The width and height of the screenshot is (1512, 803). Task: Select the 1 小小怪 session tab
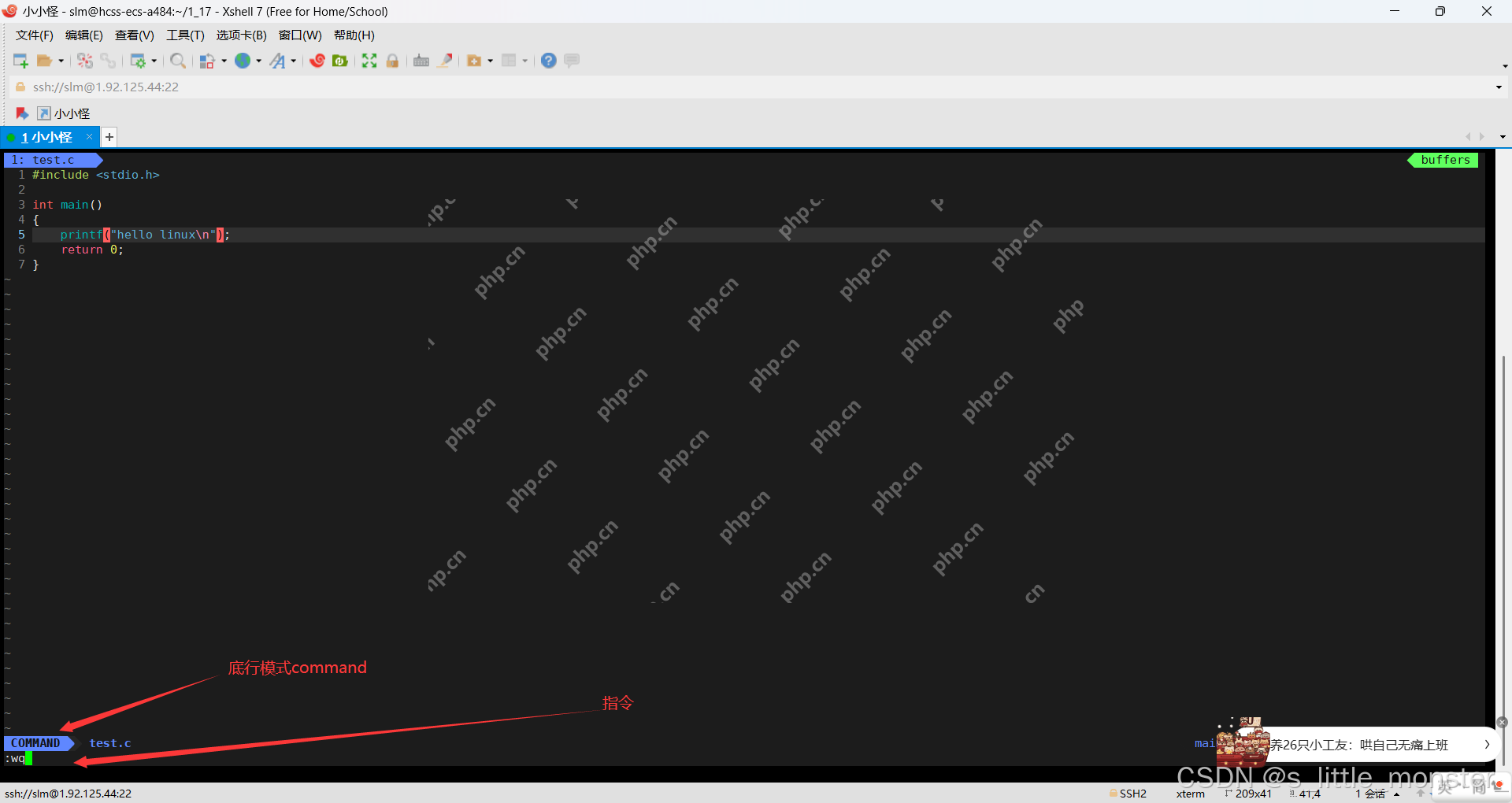click(x=47, y=137)
